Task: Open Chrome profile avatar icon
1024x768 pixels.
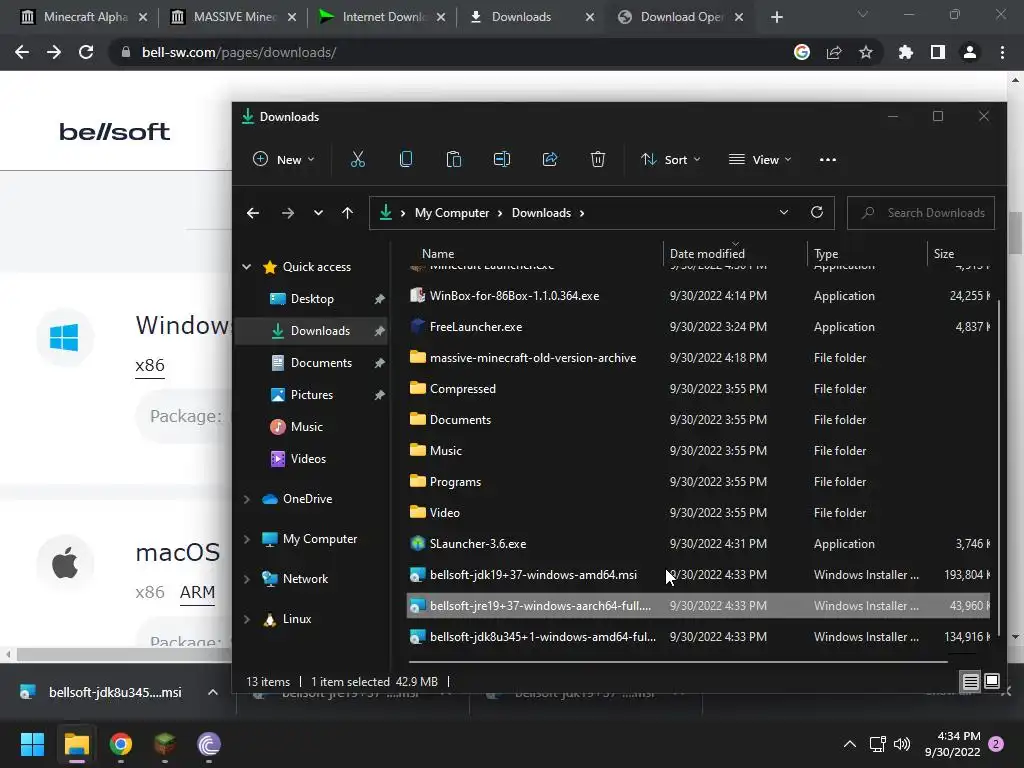Action: [970, 52]
